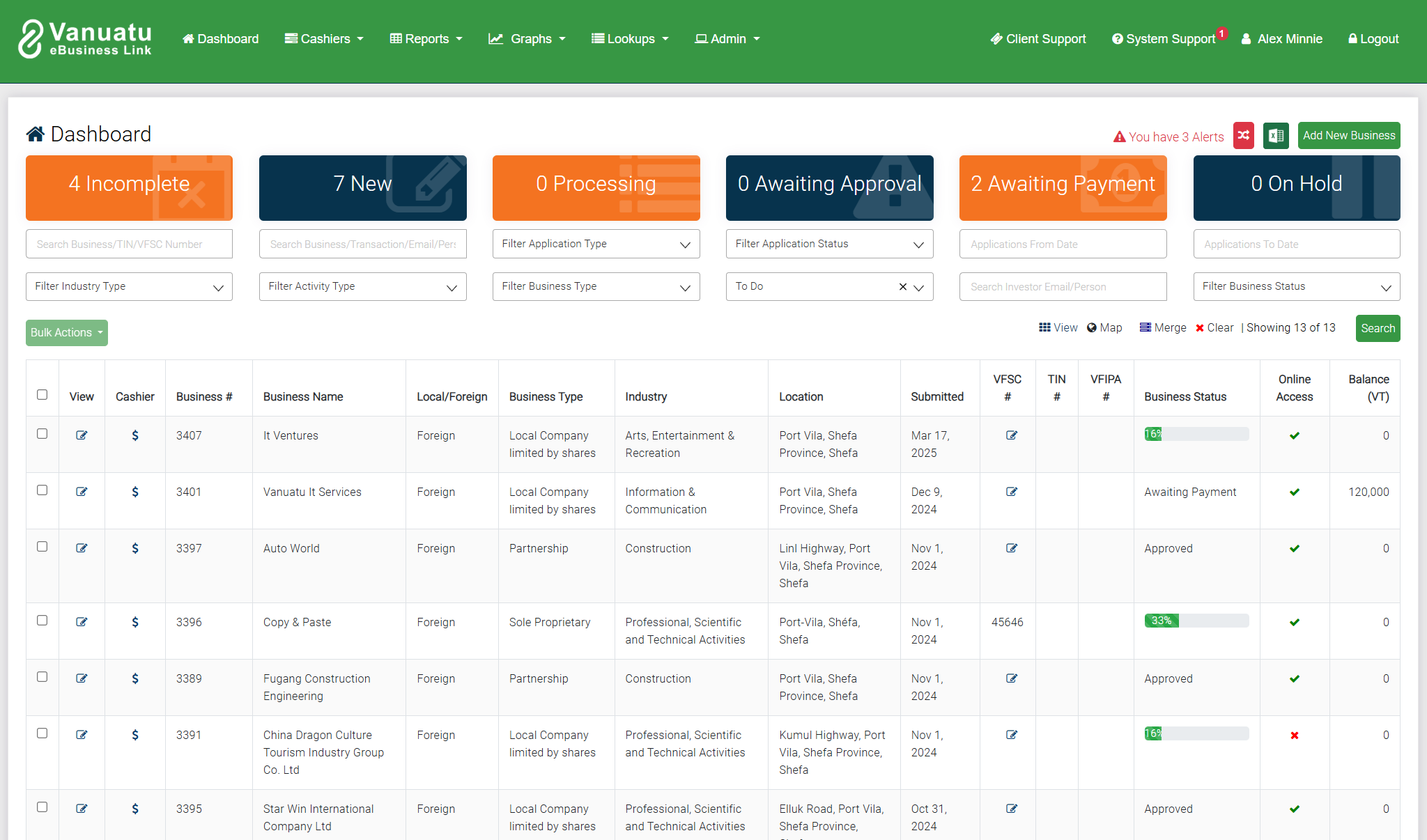Screen dimensions: 1427x840
Task: Click the Merge records icon
Action: (1162, 328)
